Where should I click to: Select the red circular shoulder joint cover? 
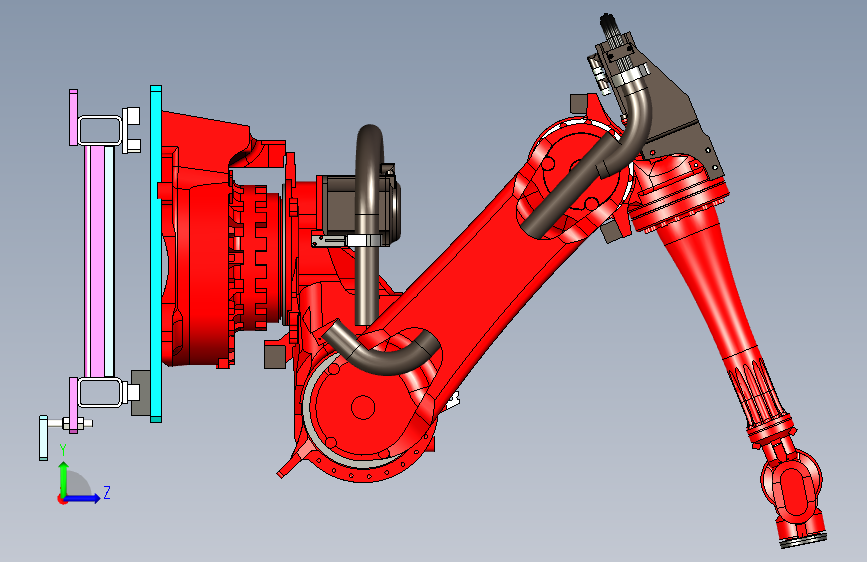point(362,408)
